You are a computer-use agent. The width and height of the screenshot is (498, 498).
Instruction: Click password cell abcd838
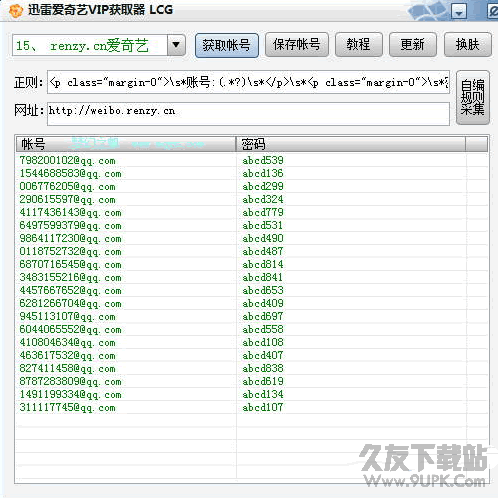(x=263, y=368)
